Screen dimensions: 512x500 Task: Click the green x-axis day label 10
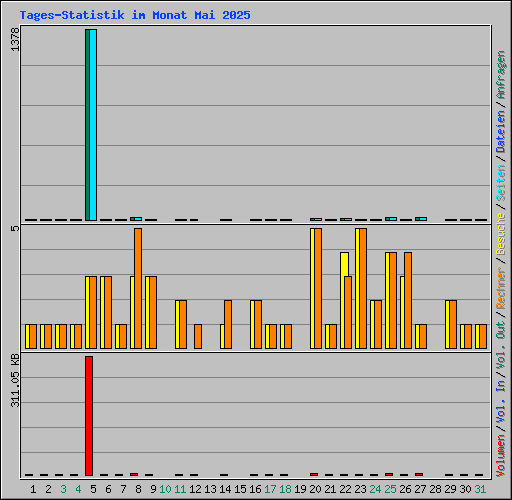165,489
